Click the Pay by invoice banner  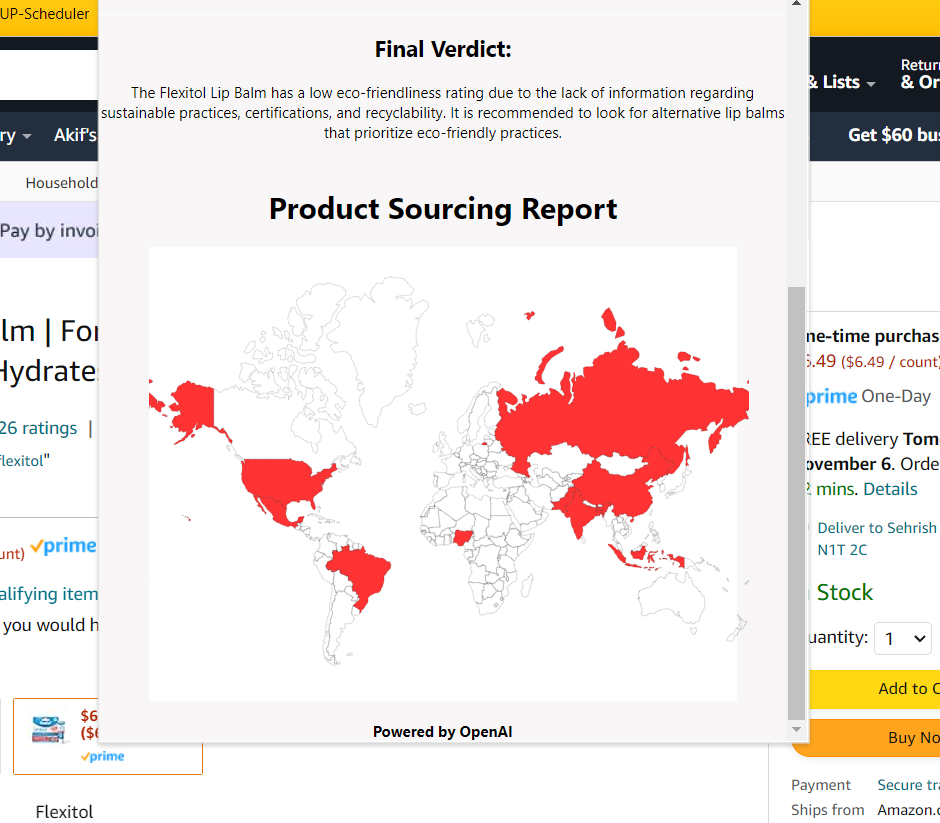(49, 231)
